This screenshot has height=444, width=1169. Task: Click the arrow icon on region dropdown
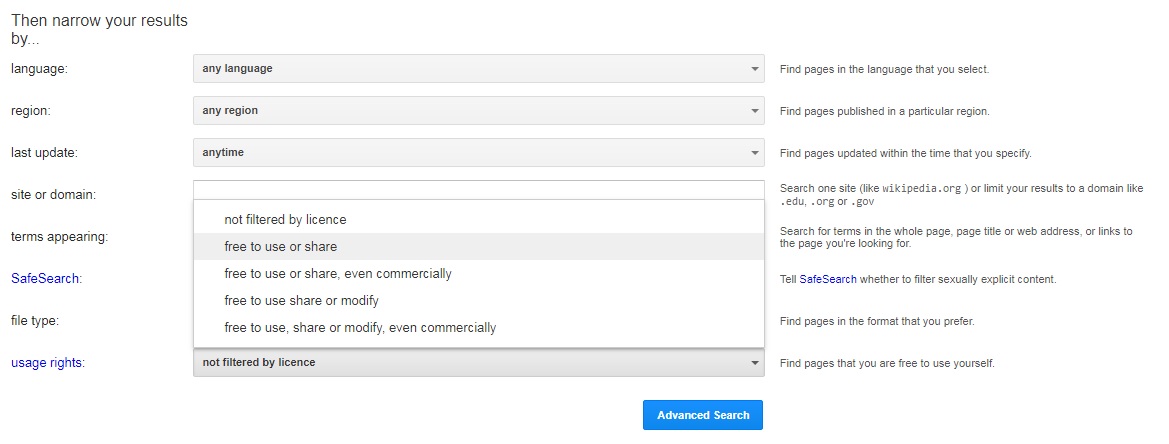click(x=754, y=111)
